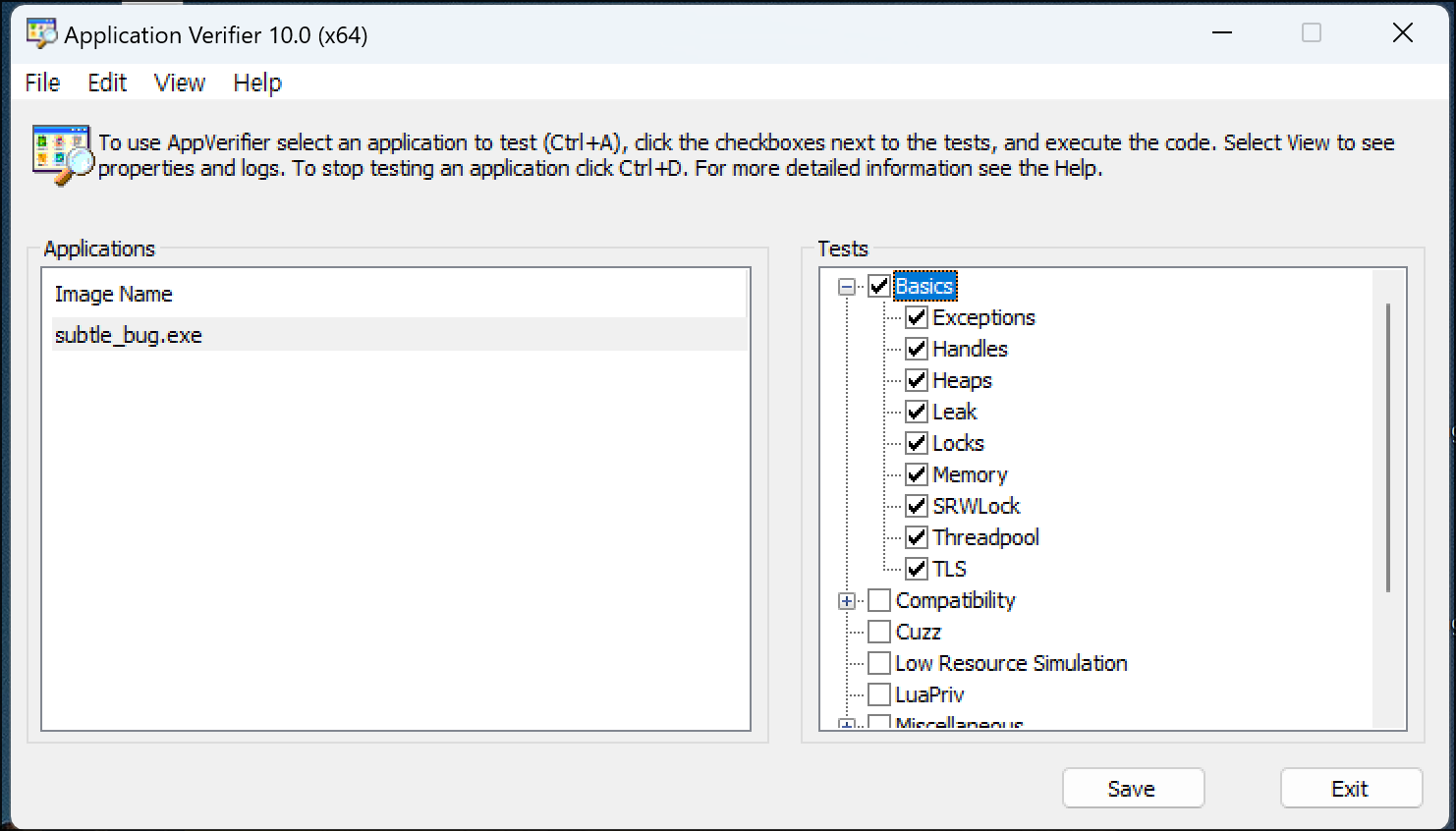Select the Compatibility tree label
Viewport: 1456px width, 831px height.
click(x=955, y=600)
